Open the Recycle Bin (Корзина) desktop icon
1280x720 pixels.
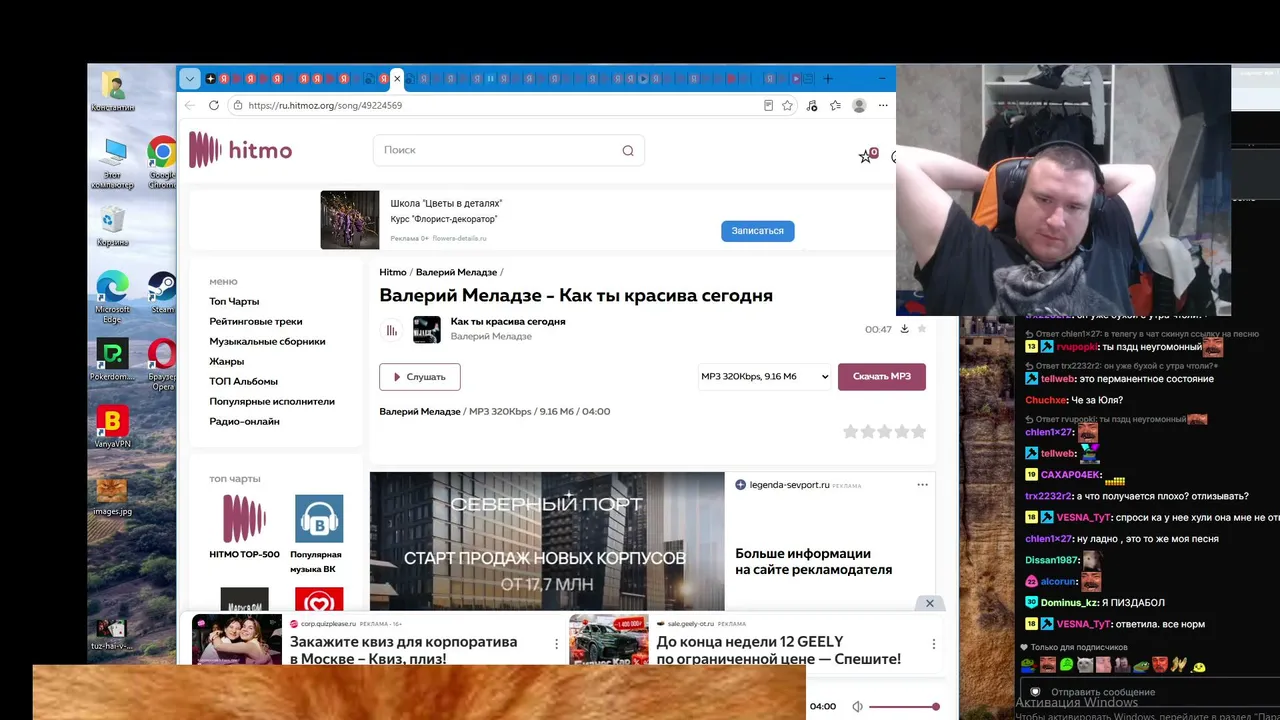pyautogui.click(x=113, y=227)
